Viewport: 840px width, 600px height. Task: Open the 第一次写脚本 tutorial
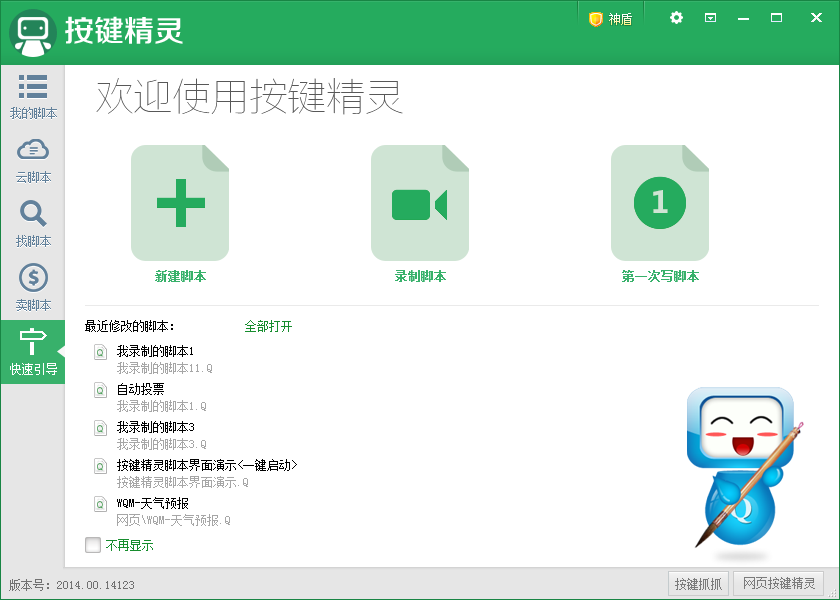coord(660,202)
